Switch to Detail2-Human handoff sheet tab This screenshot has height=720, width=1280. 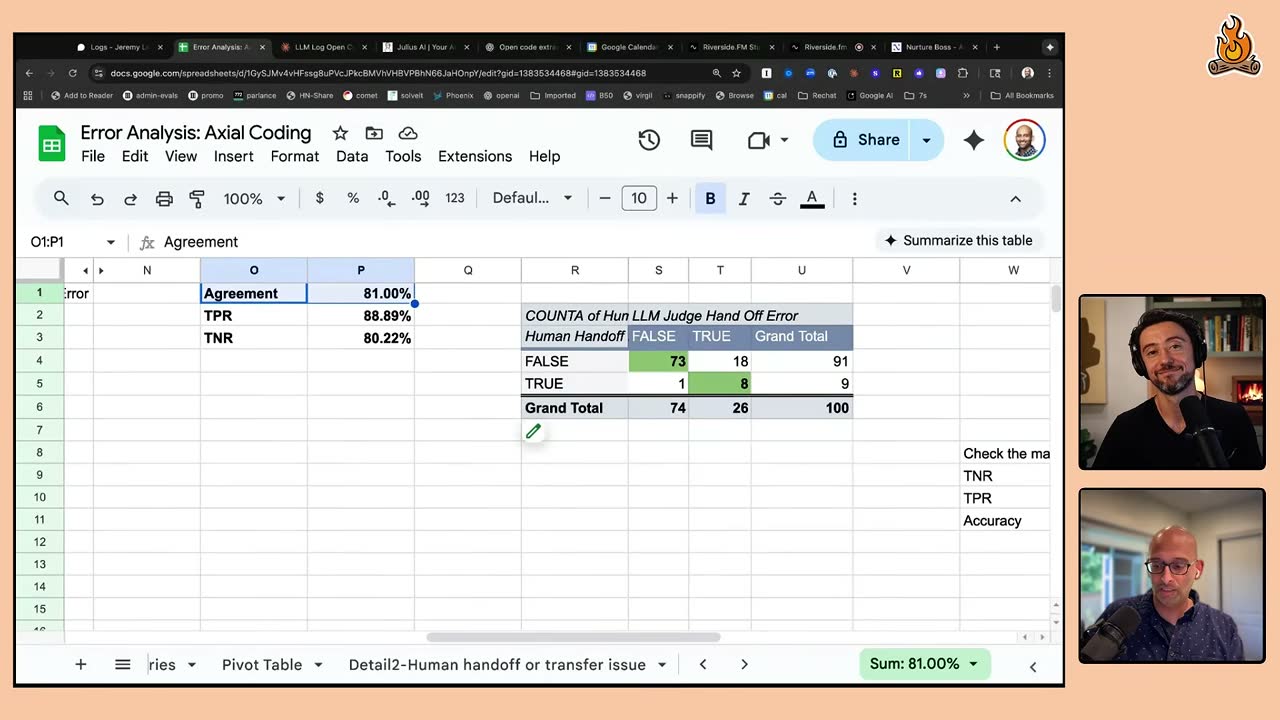click(497, 664)
